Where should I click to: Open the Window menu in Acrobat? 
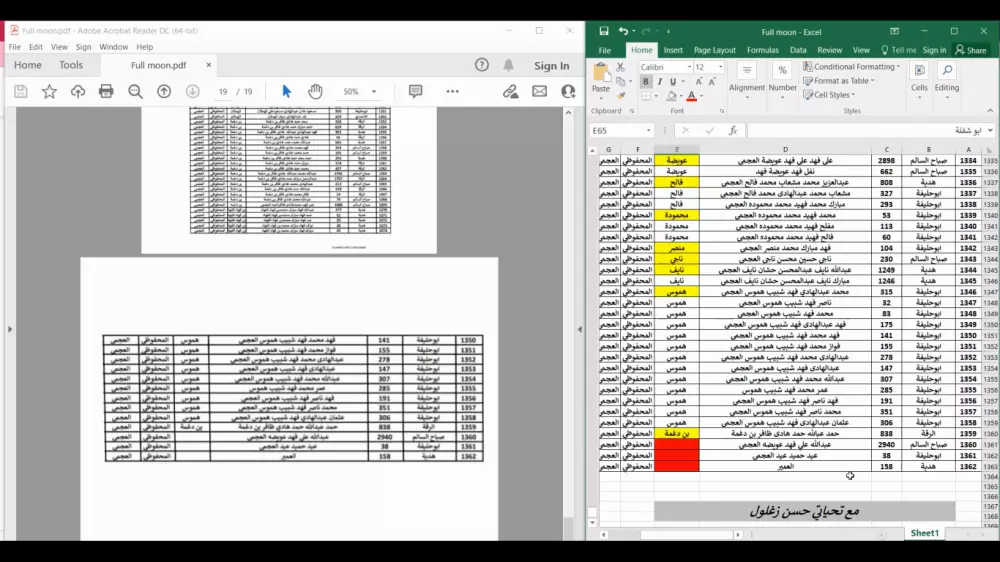tap(114, 47)
